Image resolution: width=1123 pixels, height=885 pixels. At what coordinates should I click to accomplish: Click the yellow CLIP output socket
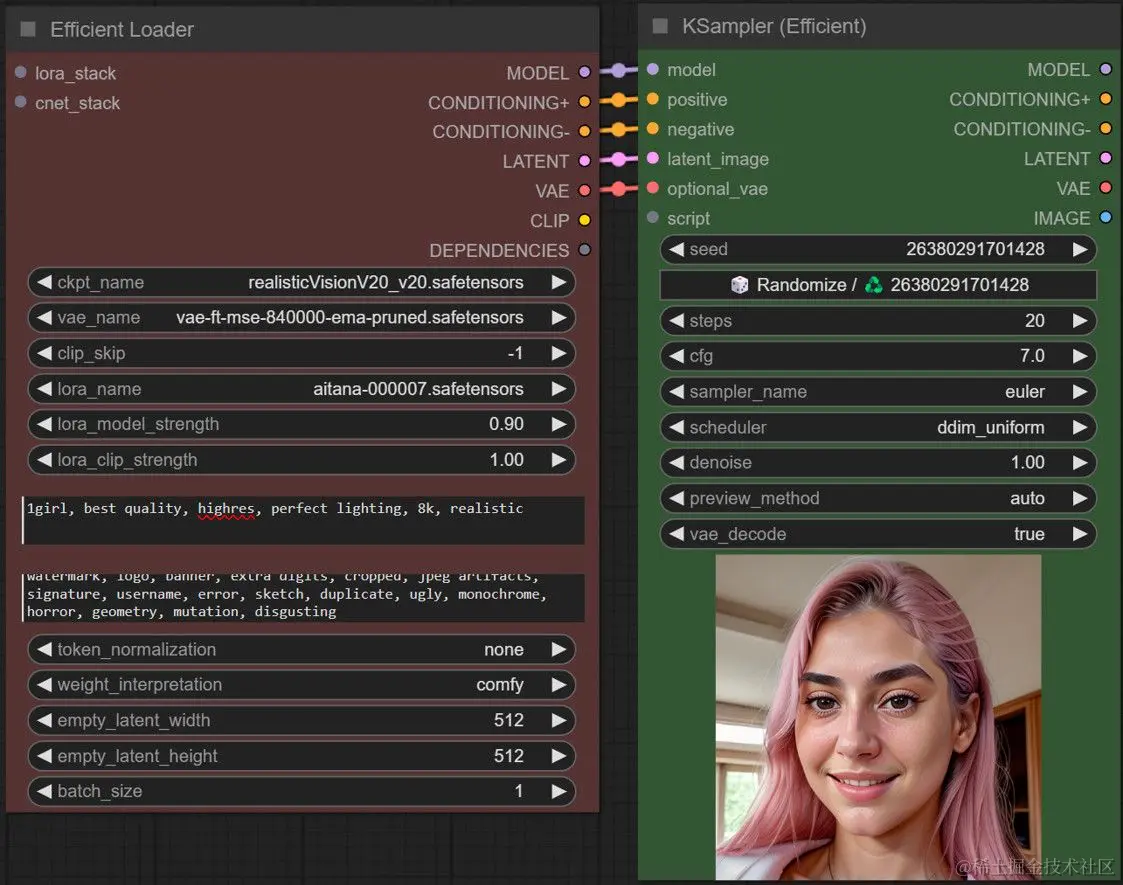[584, 220]
